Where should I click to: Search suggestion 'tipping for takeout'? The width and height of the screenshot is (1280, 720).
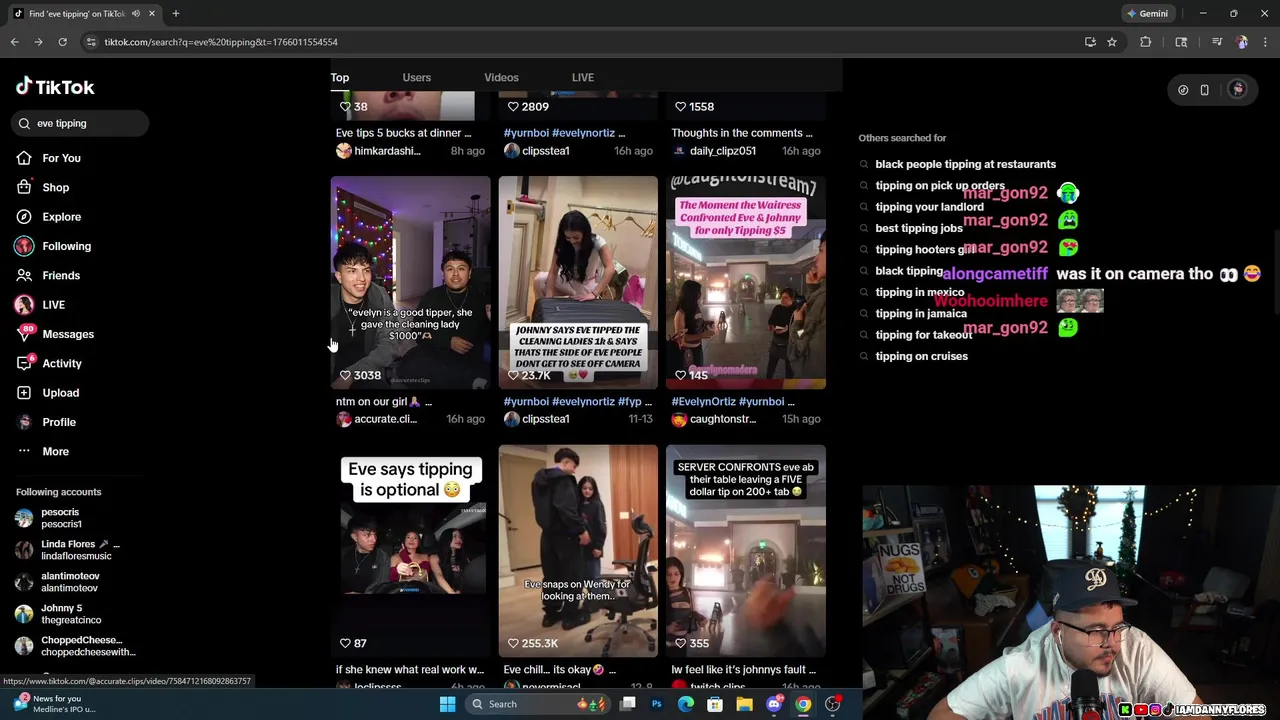[923, 335]
